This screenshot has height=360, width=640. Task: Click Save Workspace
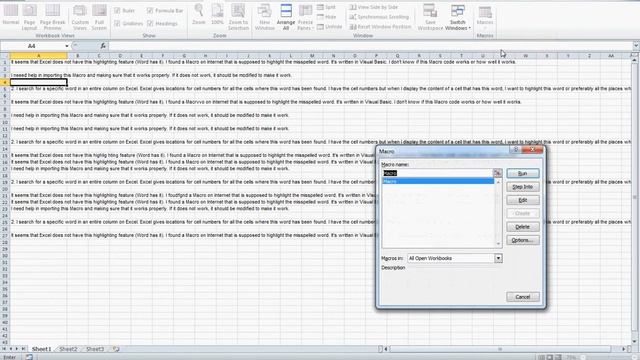coord(430,17)
